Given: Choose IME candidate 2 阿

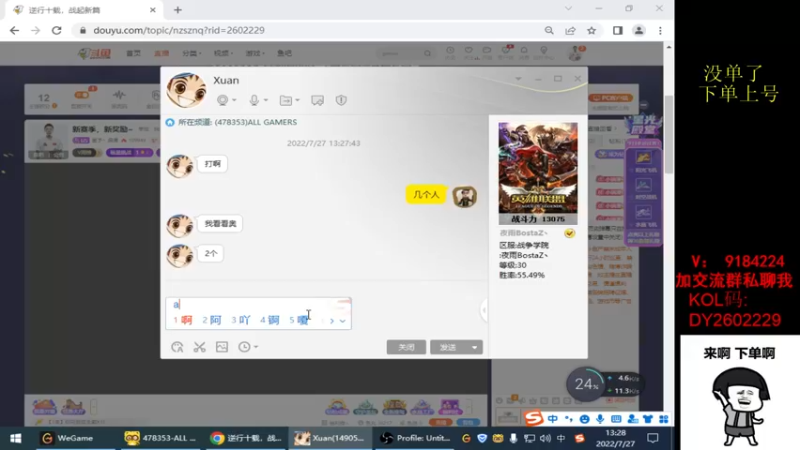Looking at the screenshot, I should [212, 320].
